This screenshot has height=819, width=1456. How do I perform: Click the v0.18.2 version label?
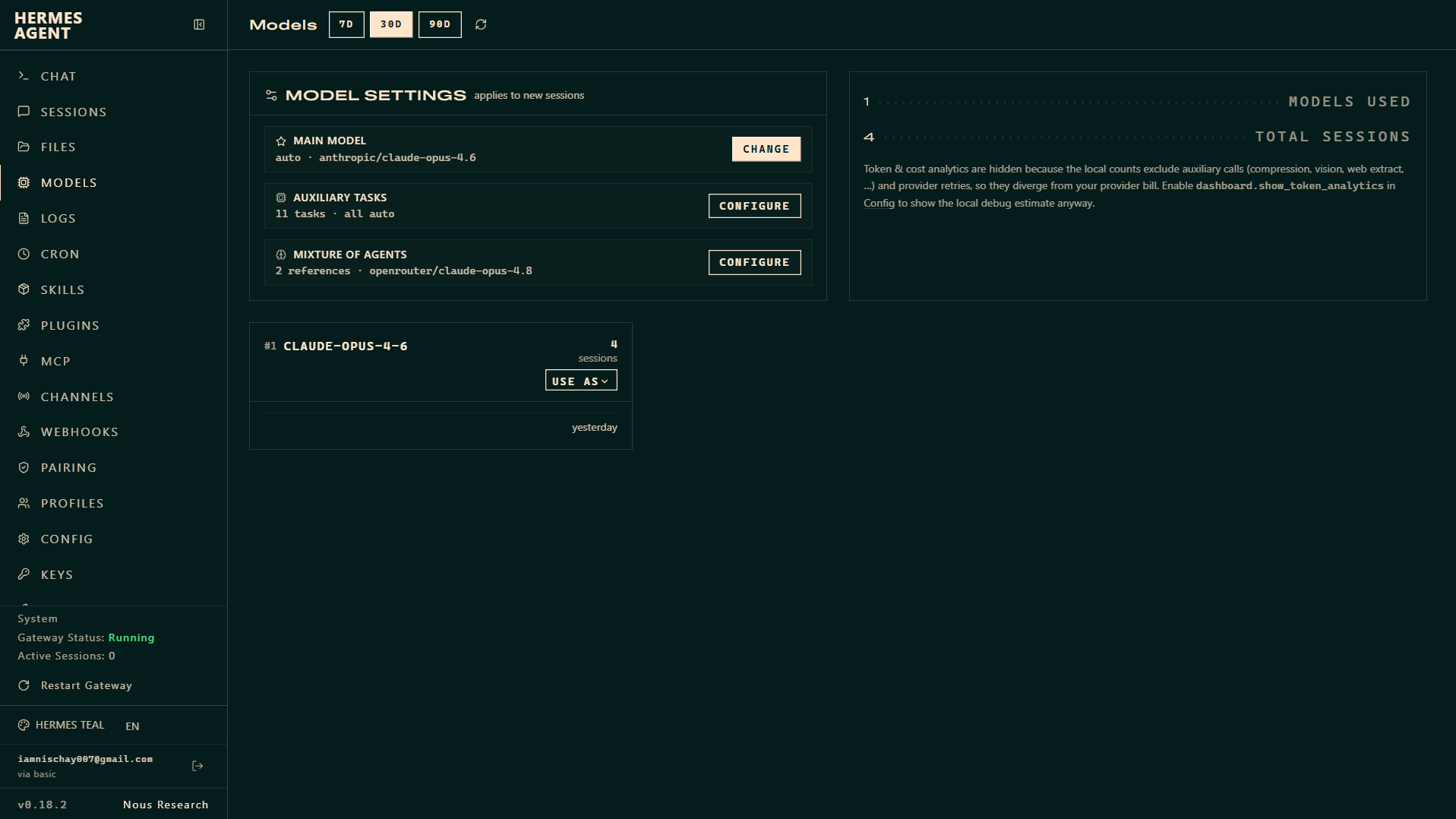click(43, 805)
